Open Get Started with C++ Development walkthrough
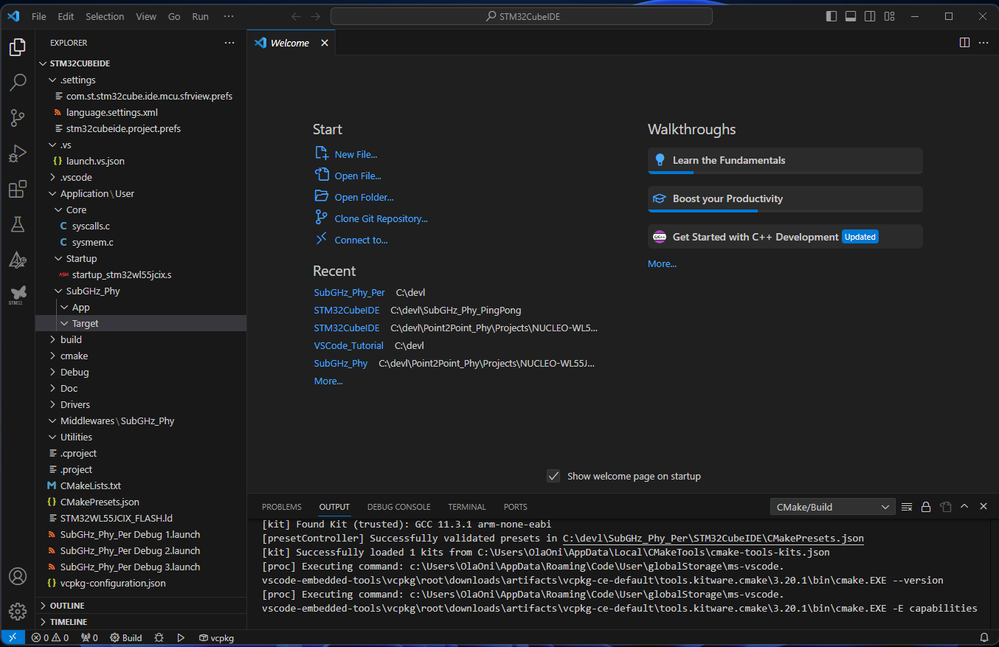 pyautogui.click(x=785, y=237)
